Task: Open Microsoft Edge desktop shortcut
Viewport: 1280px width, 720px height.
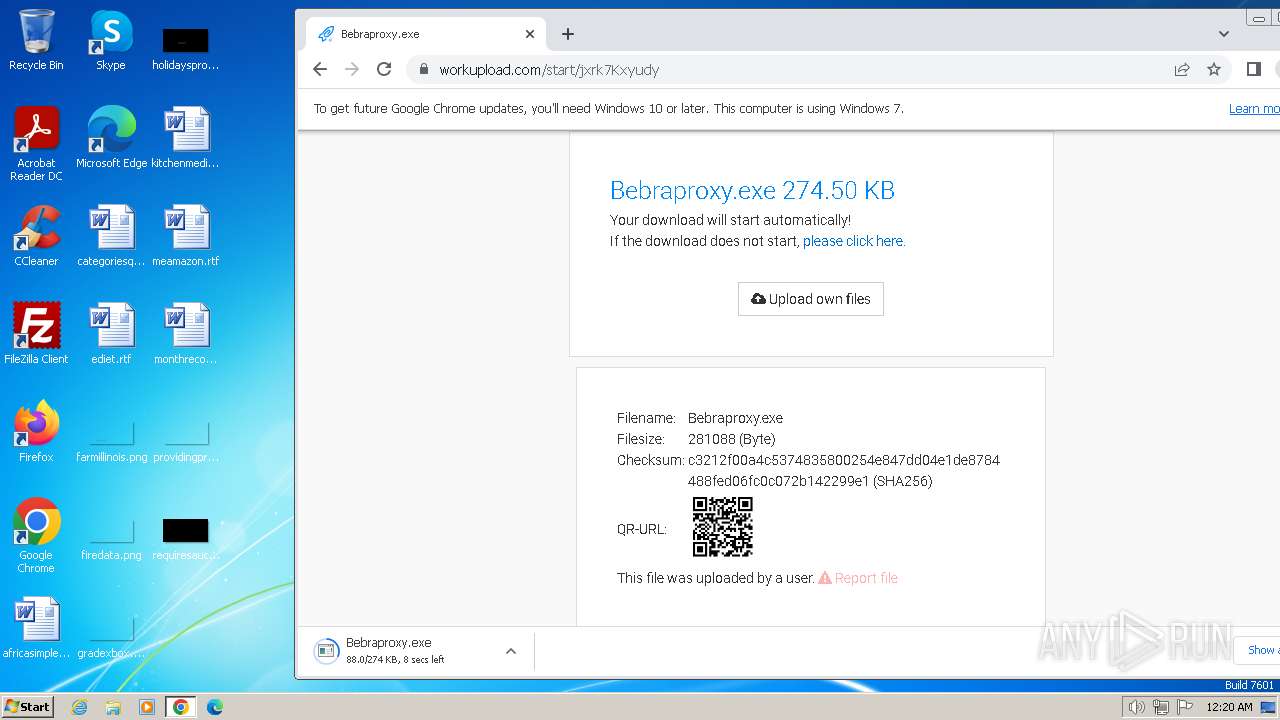Action: 111,137
